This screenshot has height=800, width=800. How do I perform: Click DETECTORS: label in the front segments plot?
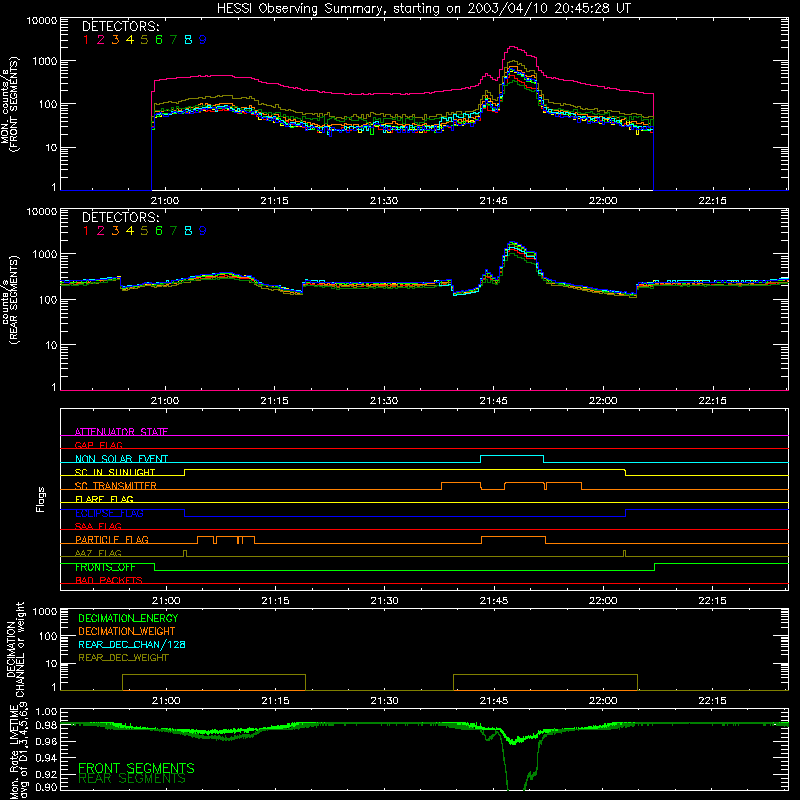(x=120, y=27)
